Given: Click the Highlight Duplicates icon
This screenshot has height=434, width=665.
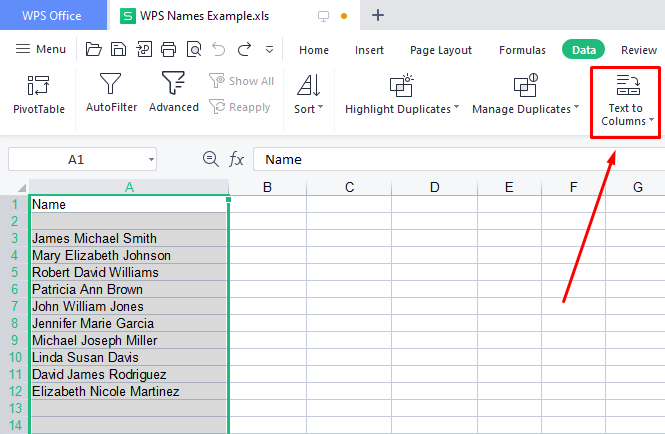Looking at the screenshot, I should coord(401,85).
